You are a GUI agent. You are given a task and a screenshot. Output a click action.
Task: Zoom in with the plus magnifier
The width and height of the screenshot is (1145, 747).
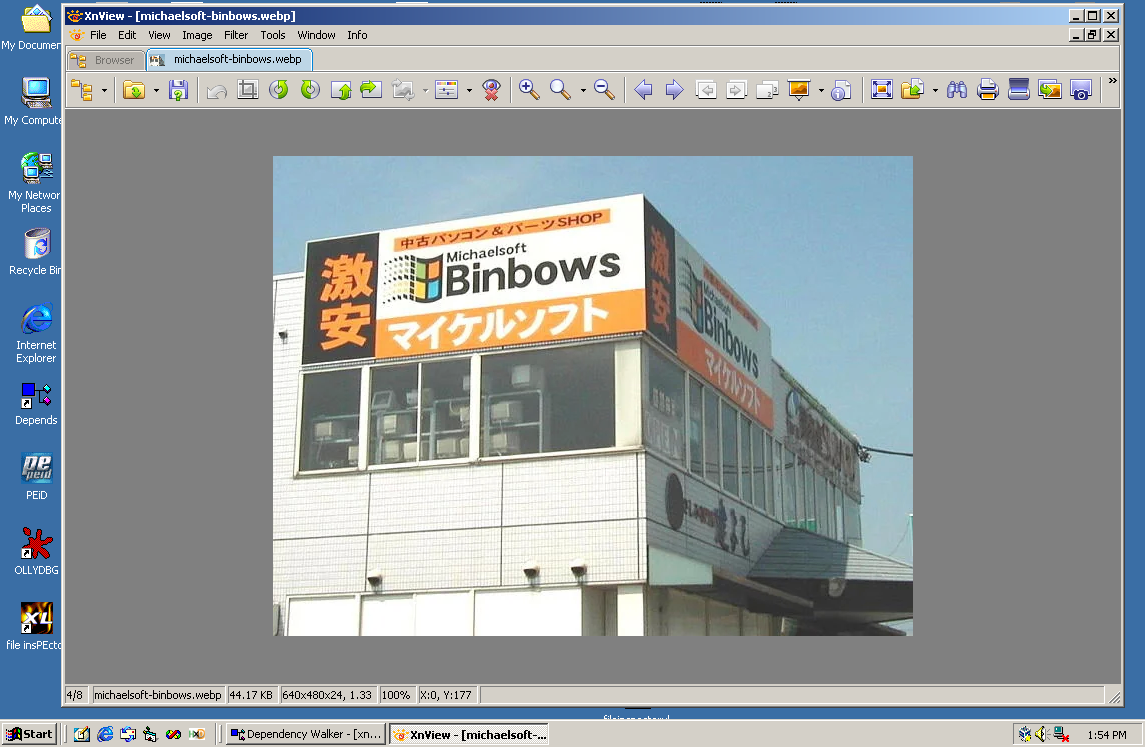pyautogui.click(x=529, y=90)
